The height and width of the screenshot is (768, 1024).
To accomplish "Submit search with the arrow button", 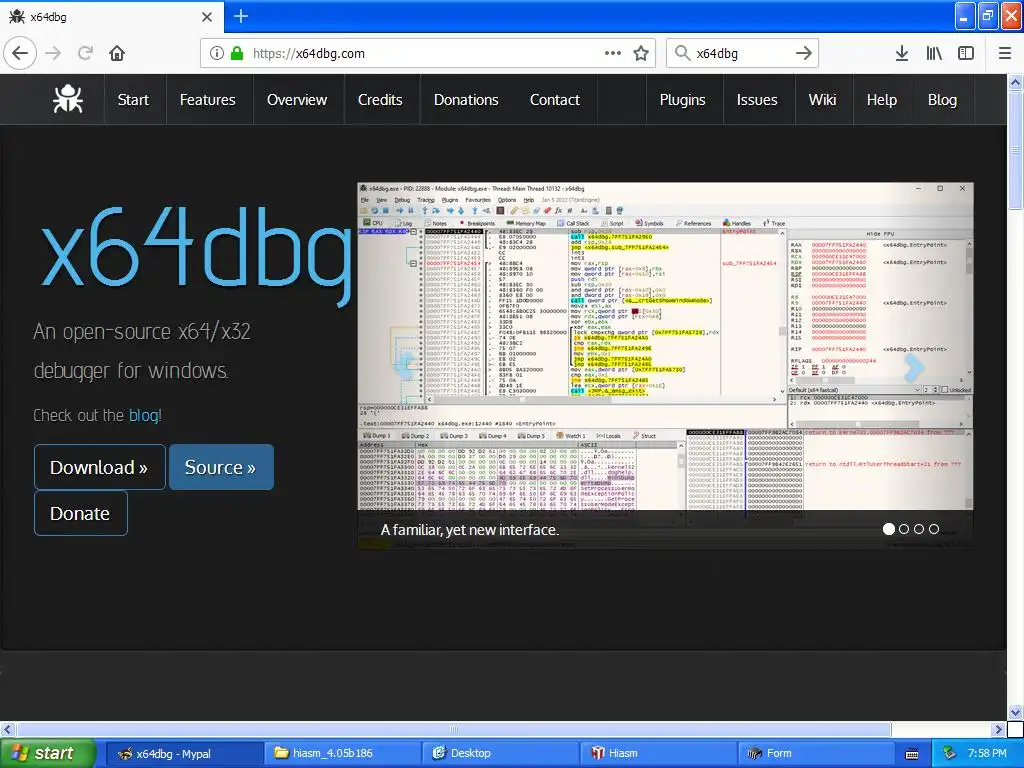I will click(x=804, y=53).
